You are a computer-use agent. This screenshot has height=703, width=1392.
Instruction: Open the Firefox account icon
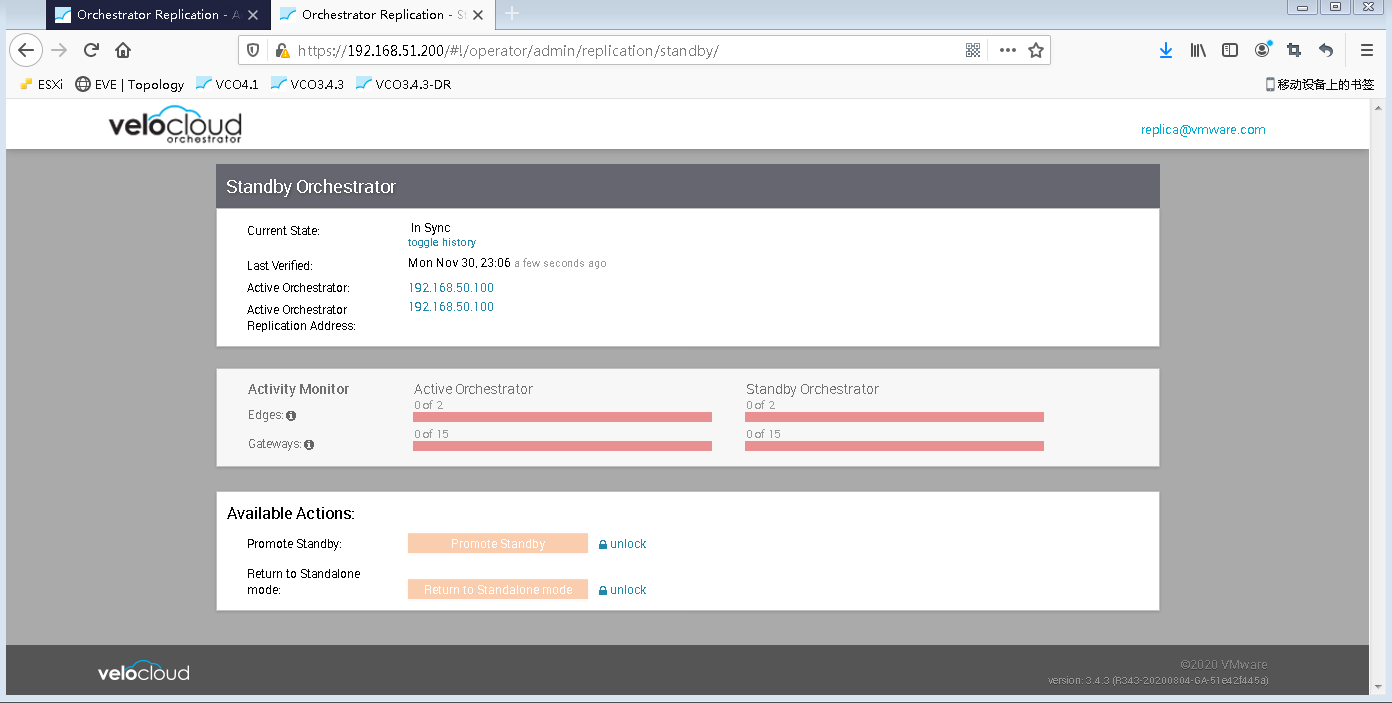[x=1263, y=49]
